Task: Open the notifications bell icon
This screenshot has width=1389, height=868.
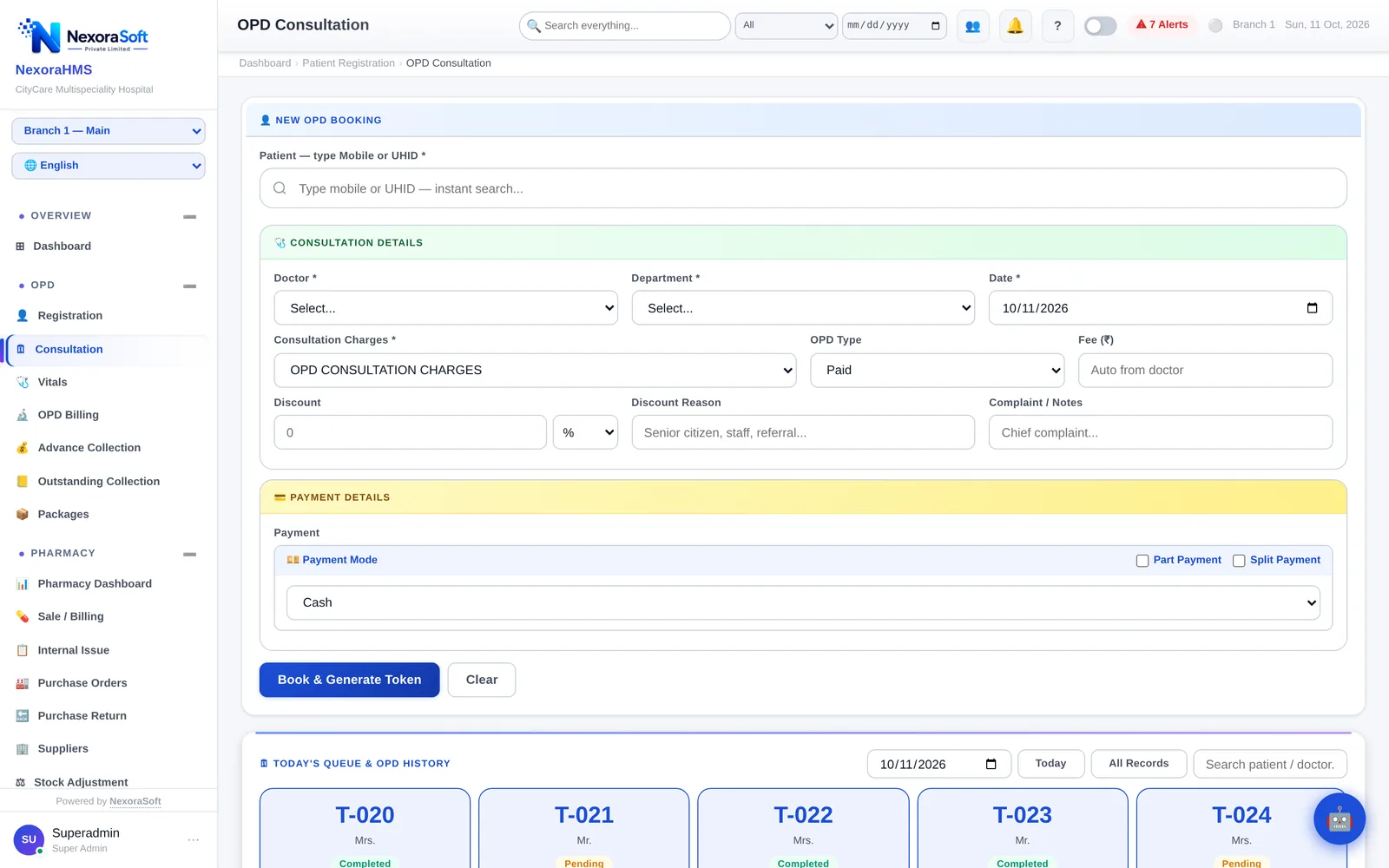Action: tap(1015, 25)
